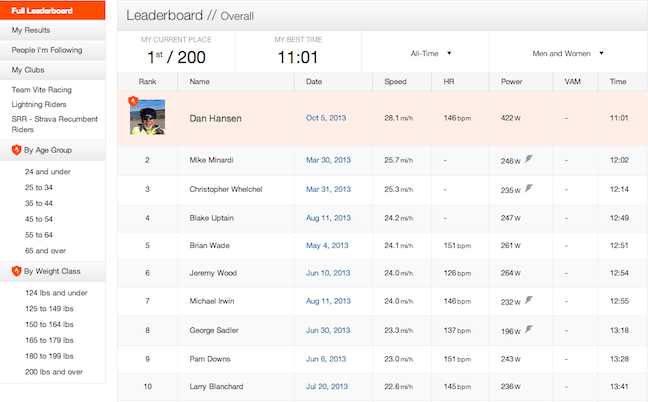Sort the leaderboard by the Speed column

(x=395, y=81)
